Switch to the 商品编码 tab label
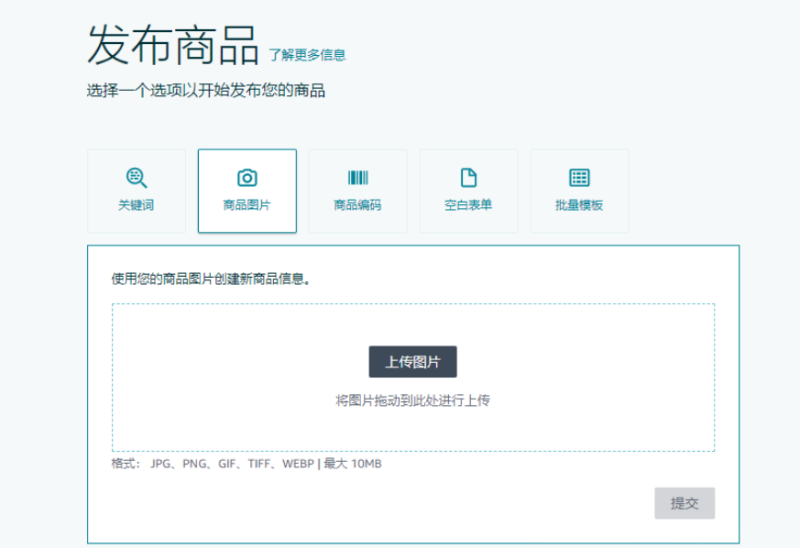The height and width of the screenshot is (548, 800). [358, 205]
